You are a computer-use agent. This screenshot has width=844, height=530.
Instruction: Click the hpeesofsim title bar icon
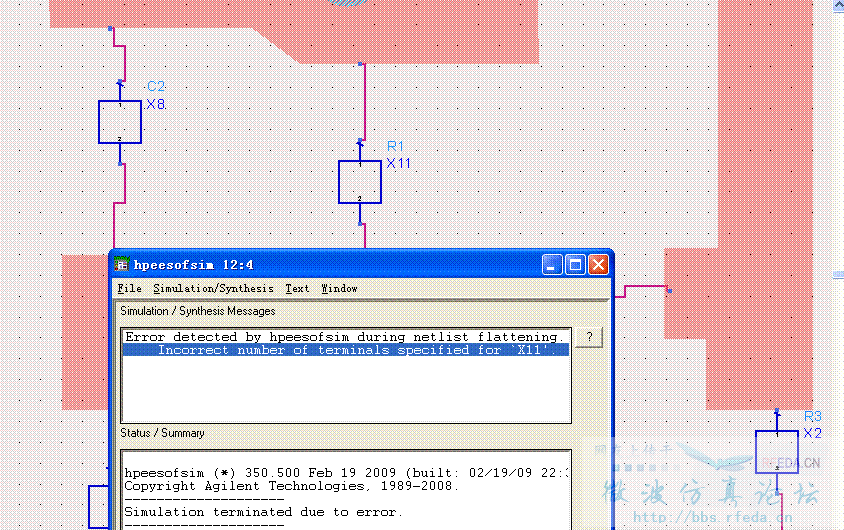coord(122,264)
